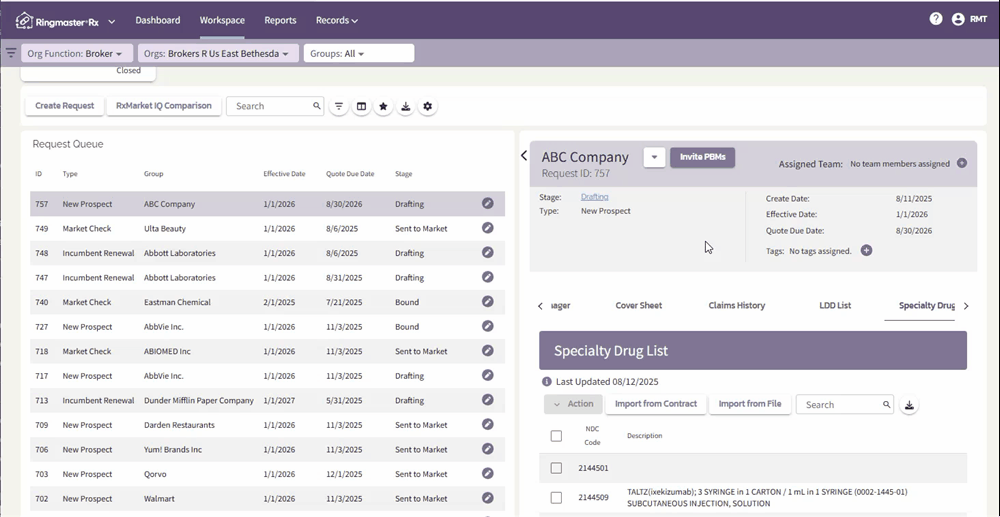Check the box for NDC 2144501

coord(556,468)
